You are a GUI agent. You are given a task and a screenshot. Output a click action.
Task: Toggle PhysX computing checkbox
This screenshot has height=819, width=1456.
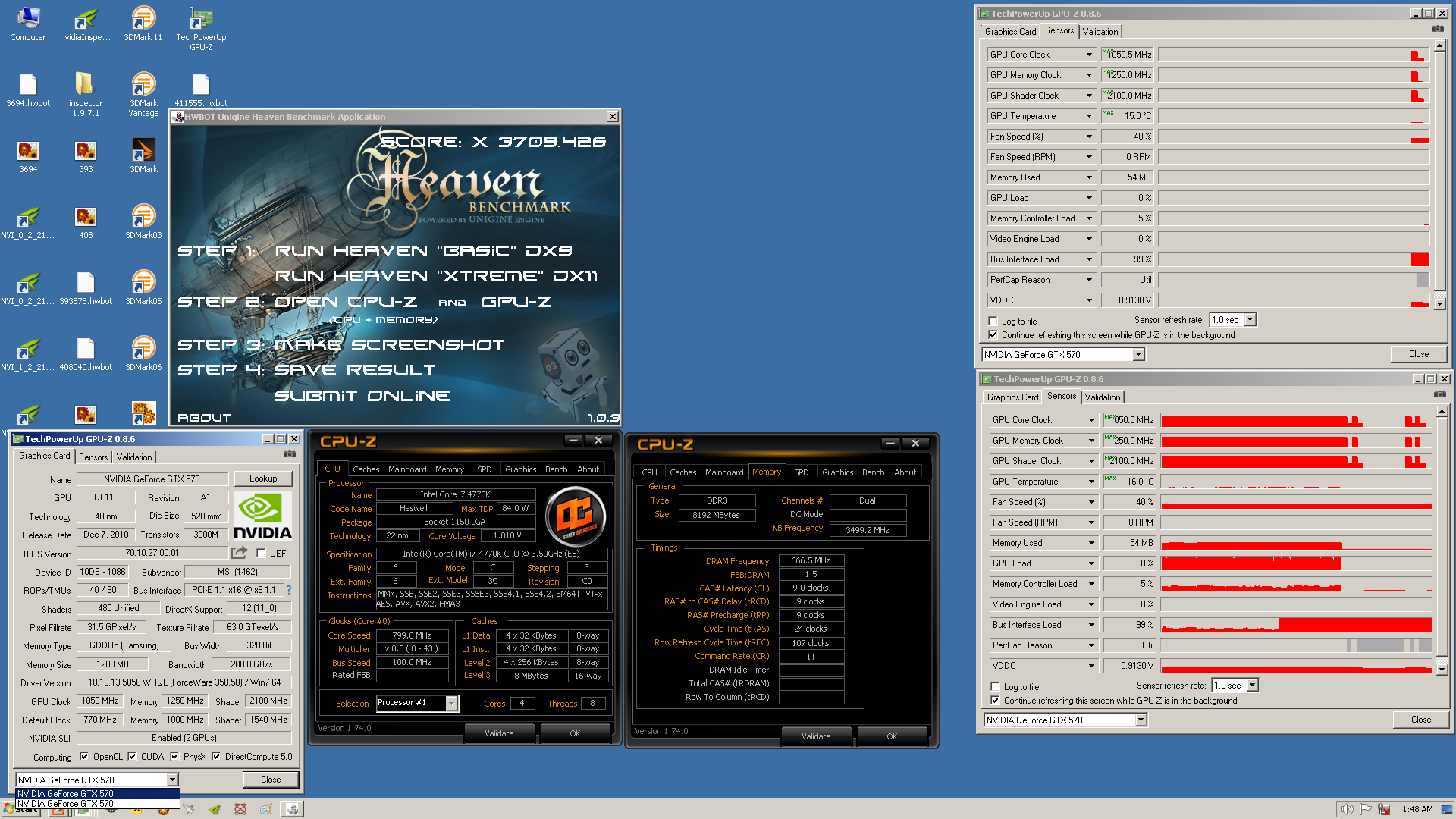pos(174,756)
